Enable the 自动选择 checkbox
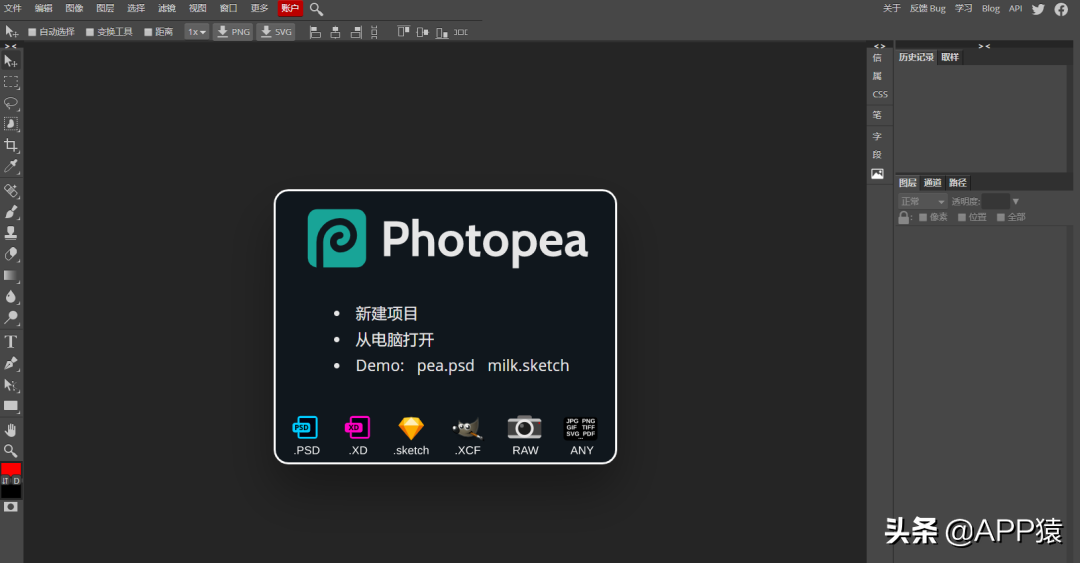 click(x=32, y=32)
